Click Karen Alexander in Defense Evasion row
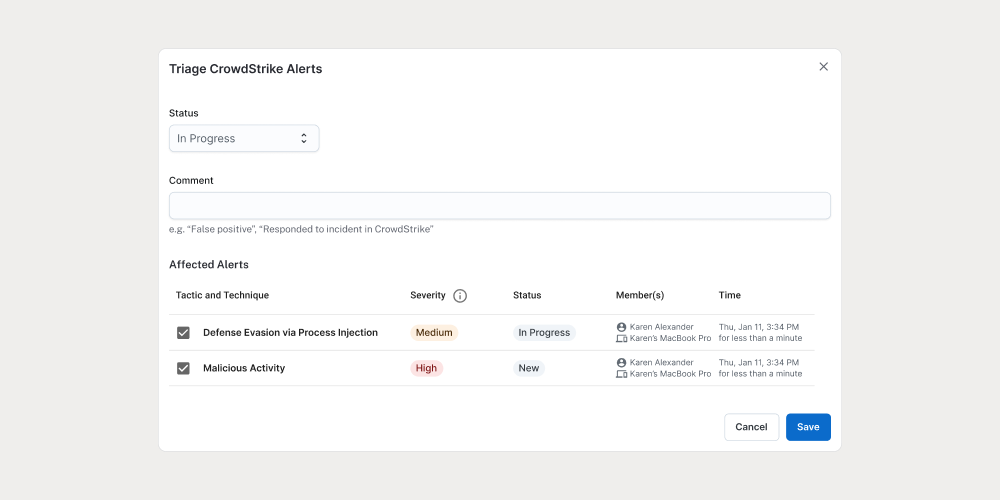Image resolution: width=1000 pixels, height=500 pixels. coord(661,327)
